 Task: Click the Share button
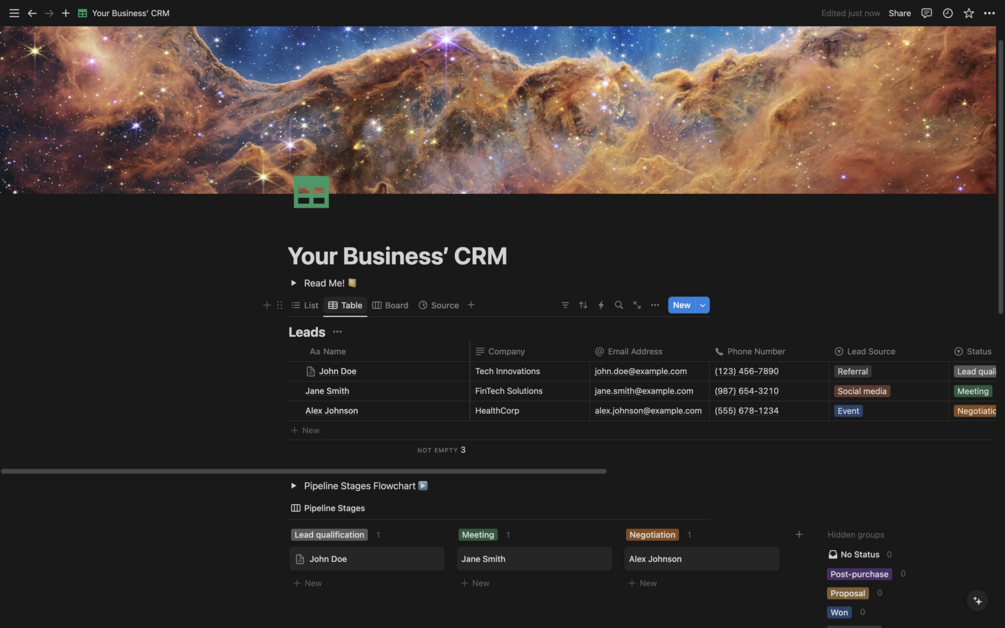click(x=899, y=13)
